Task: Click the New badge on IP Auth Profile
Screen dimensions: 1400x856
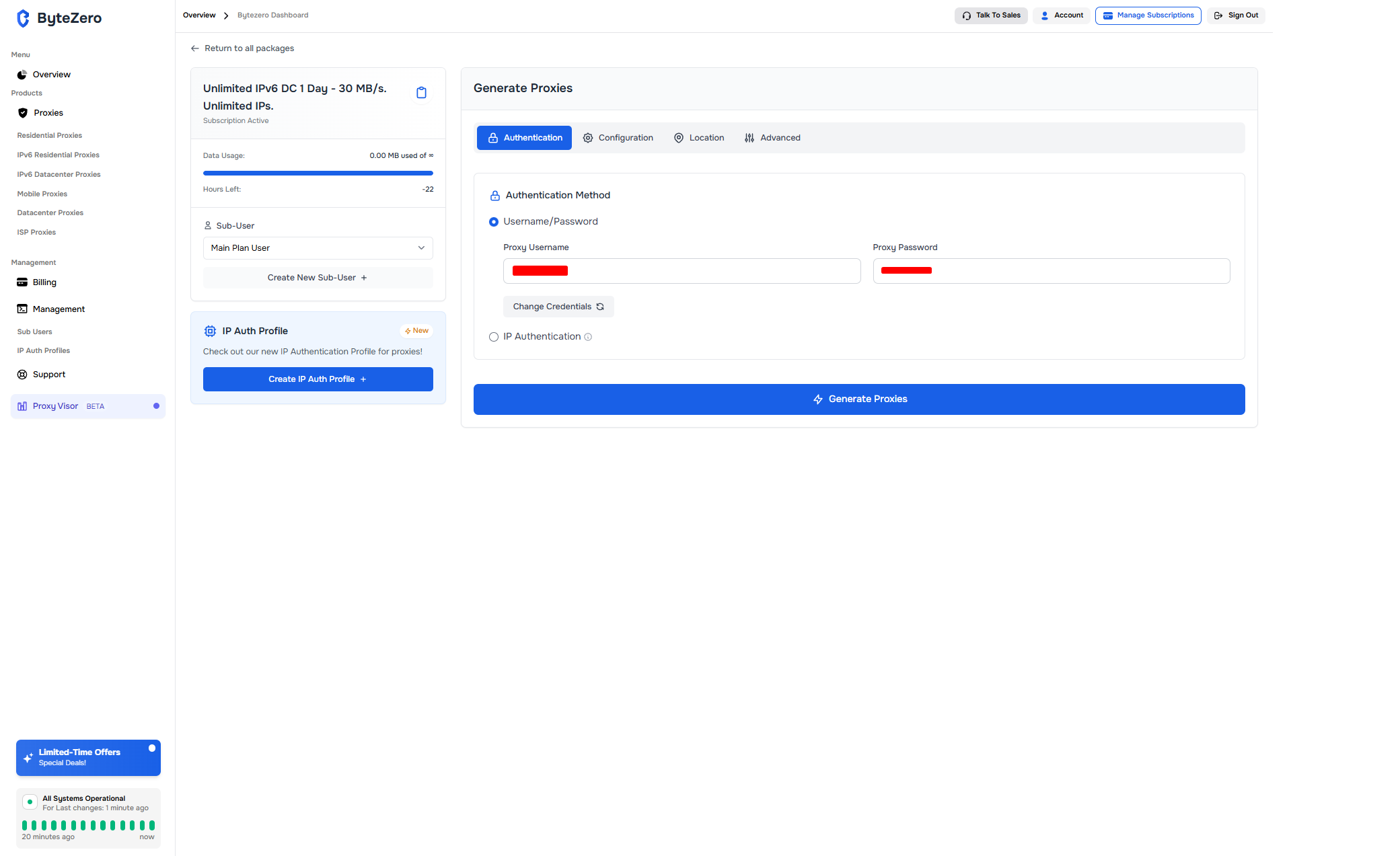Action: 416,331
